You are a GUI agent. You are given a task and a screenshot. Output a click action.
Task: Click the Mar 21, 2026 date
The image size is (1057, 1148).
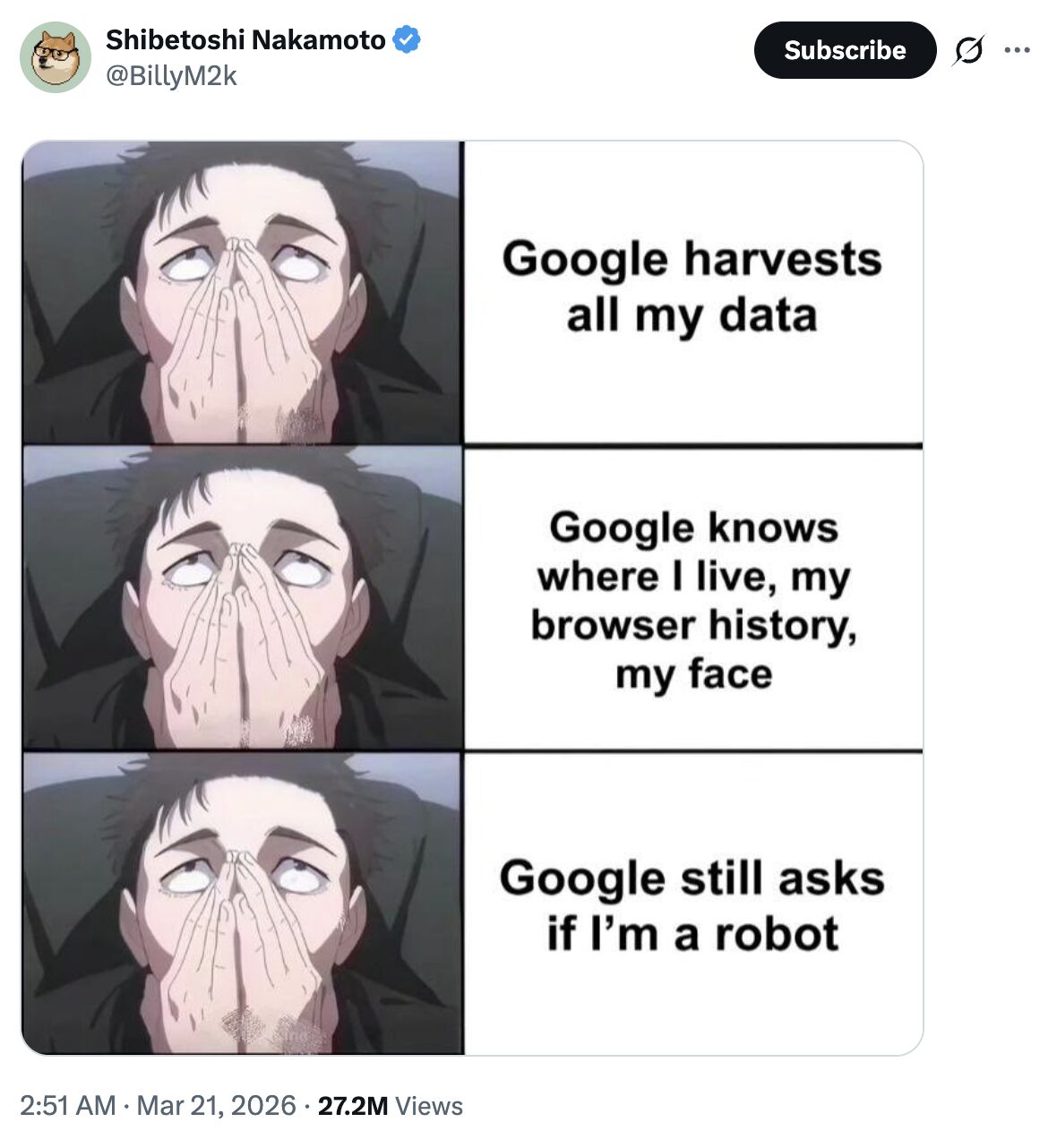216,1106
